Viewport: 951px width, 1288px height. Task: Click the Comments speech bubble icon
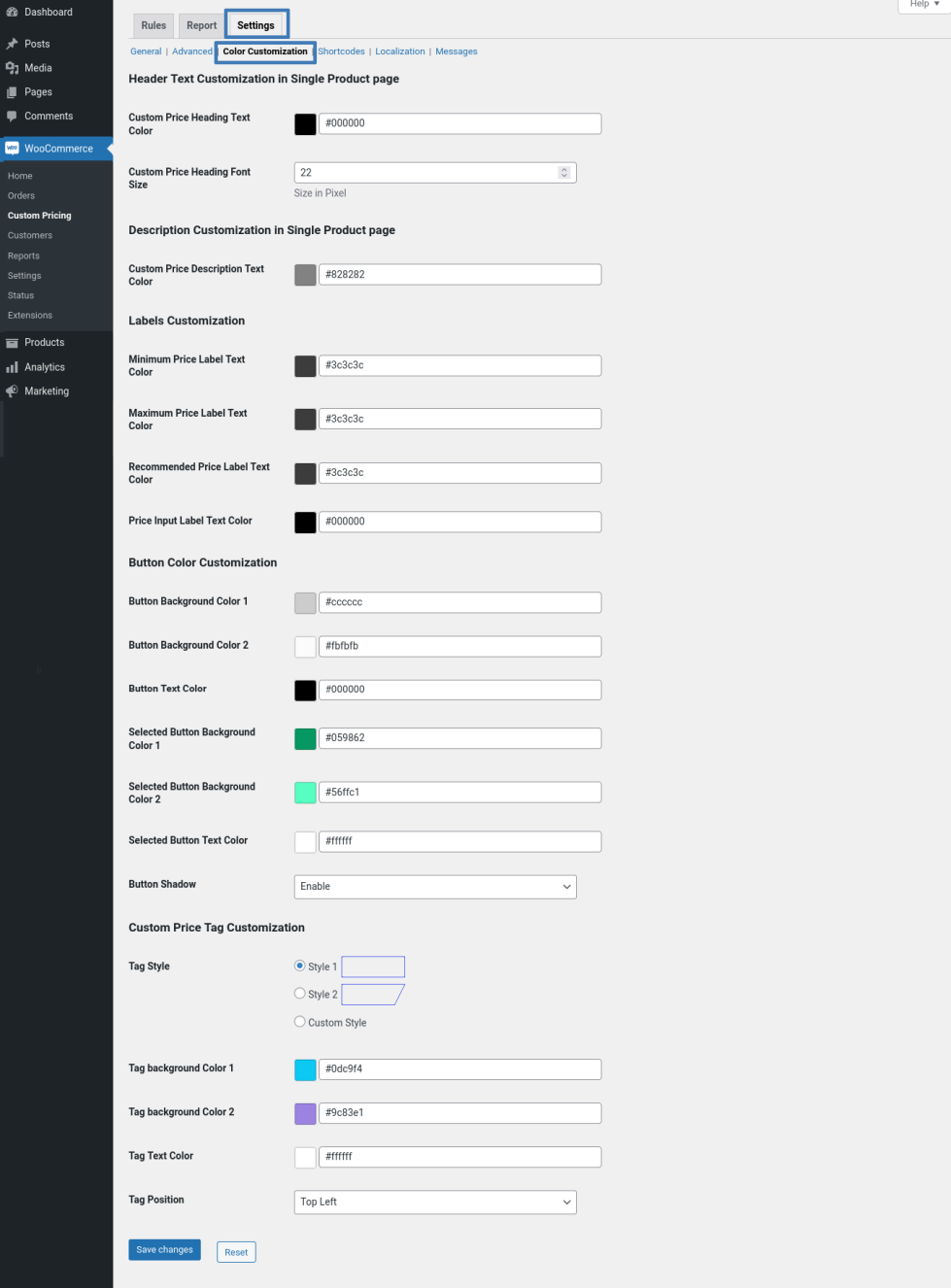click(12, 117)
